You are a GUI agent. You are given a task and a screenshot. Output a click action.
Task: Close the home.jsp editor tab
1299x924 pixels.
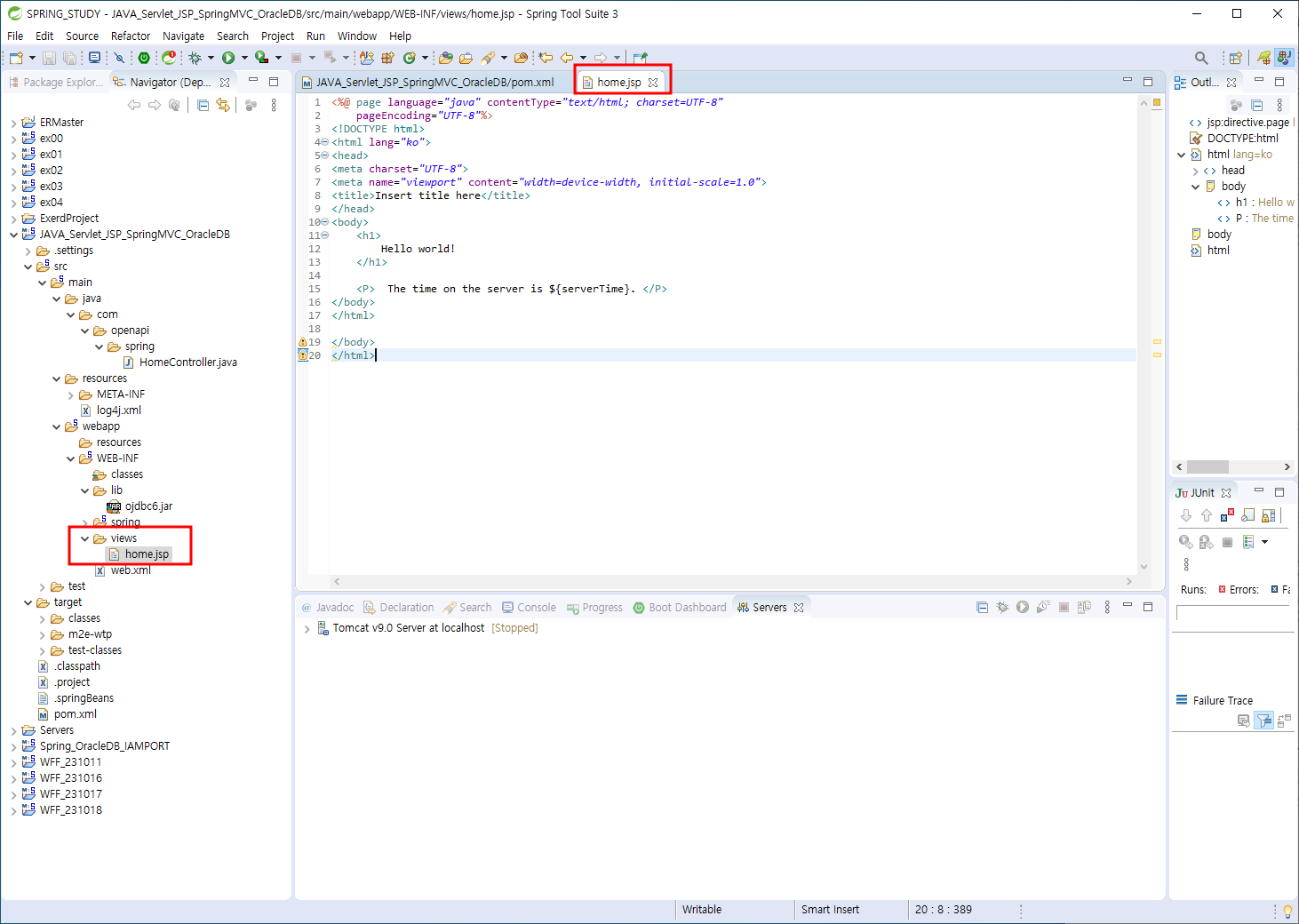click(653, 82)
